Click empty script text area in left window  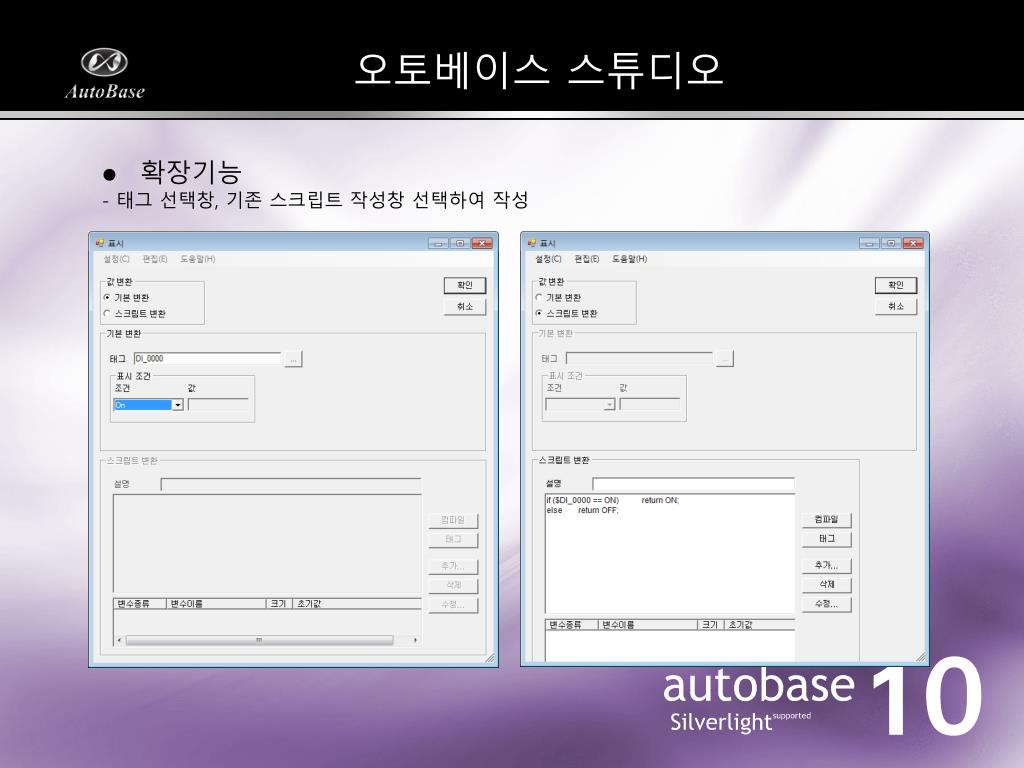(x=267, y=543)
